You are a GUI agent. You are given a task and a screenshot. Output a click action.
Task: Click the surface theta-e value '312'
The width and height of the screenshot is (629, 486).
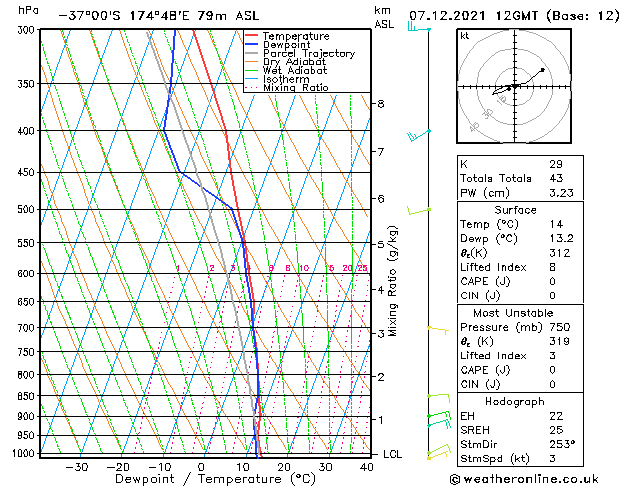(x=560, y=253)
